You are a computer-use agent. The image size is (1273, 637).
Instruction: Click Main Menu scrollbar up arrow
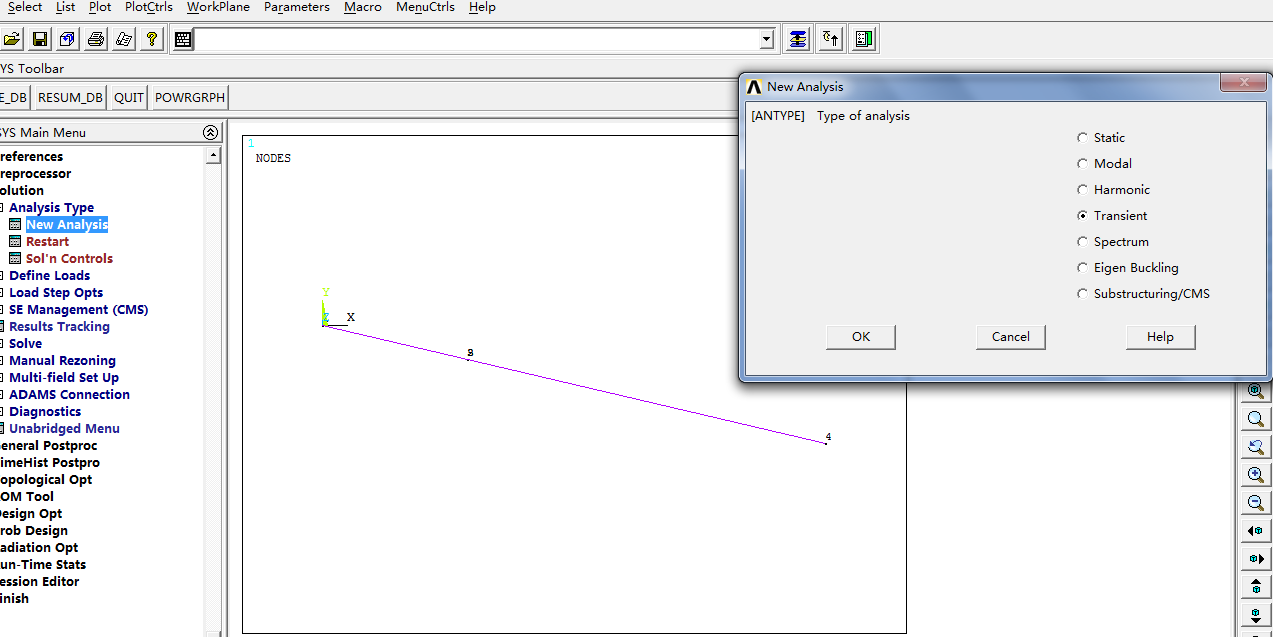click(x=213, y=156)
